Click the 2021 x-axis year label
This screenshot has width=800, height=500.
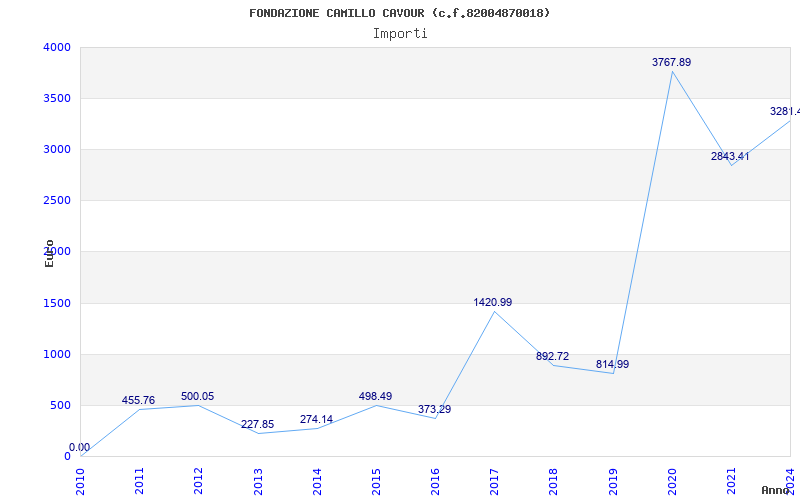(x=732, y=481)
